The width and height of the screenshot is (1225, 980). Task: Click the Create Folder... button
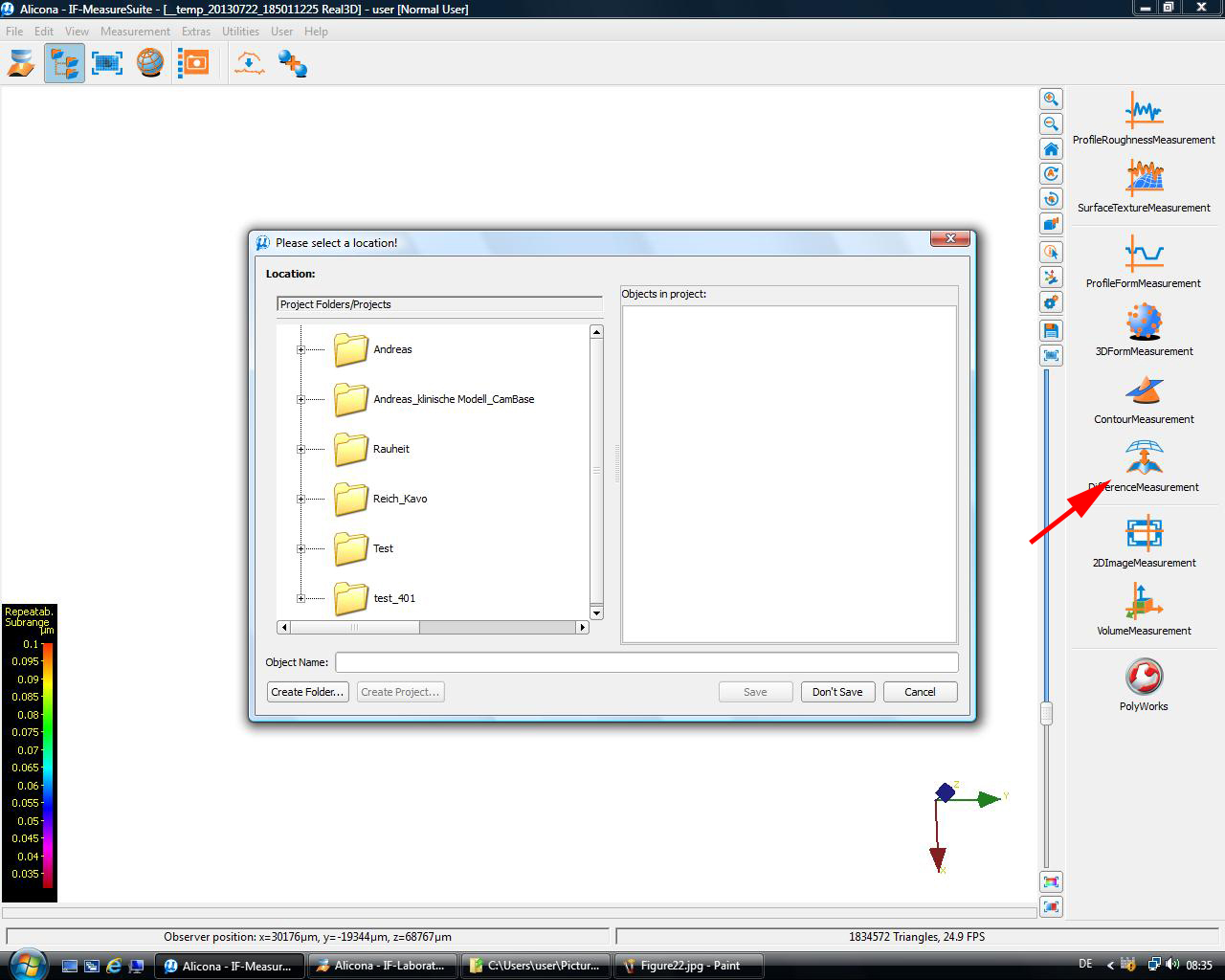[307, 692]
